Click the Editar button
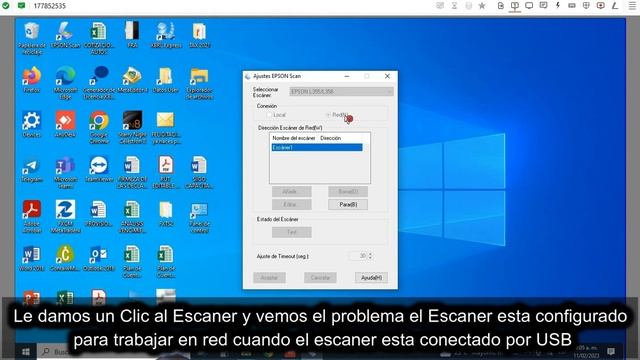This screenshot has height=360, width=640. 291,204
